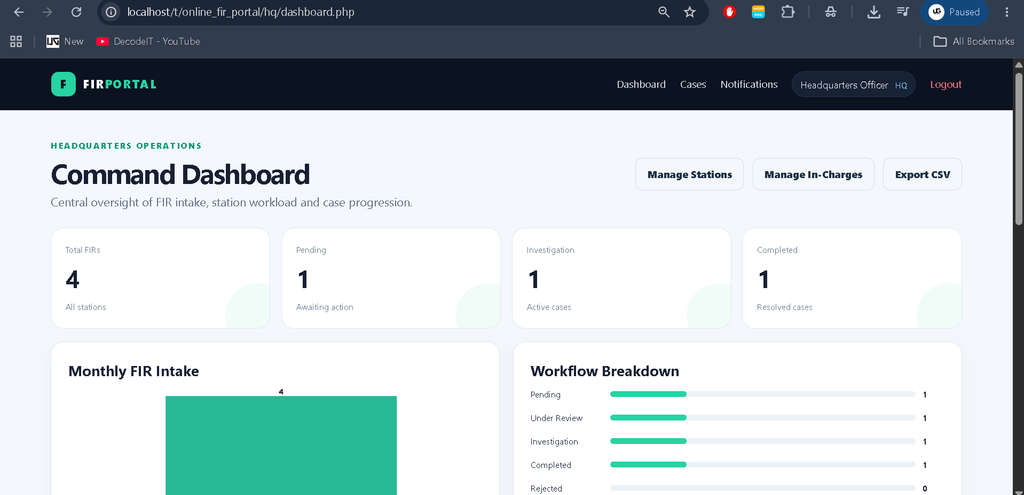
Task: Open the Paused profile button
Action: point(954,12)
